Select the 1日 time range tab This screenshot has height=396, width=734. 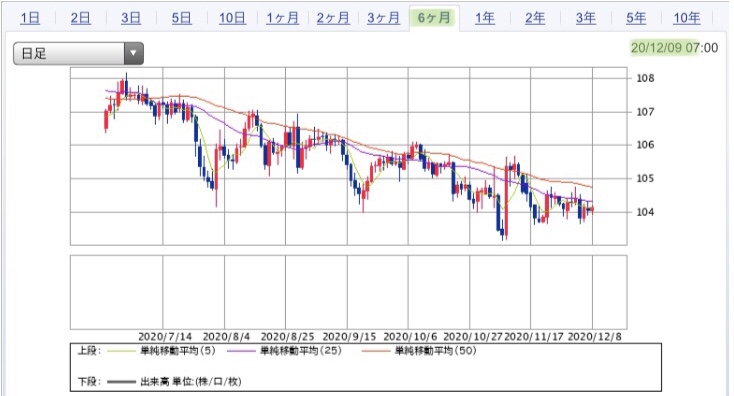click(x=30, y=18)
